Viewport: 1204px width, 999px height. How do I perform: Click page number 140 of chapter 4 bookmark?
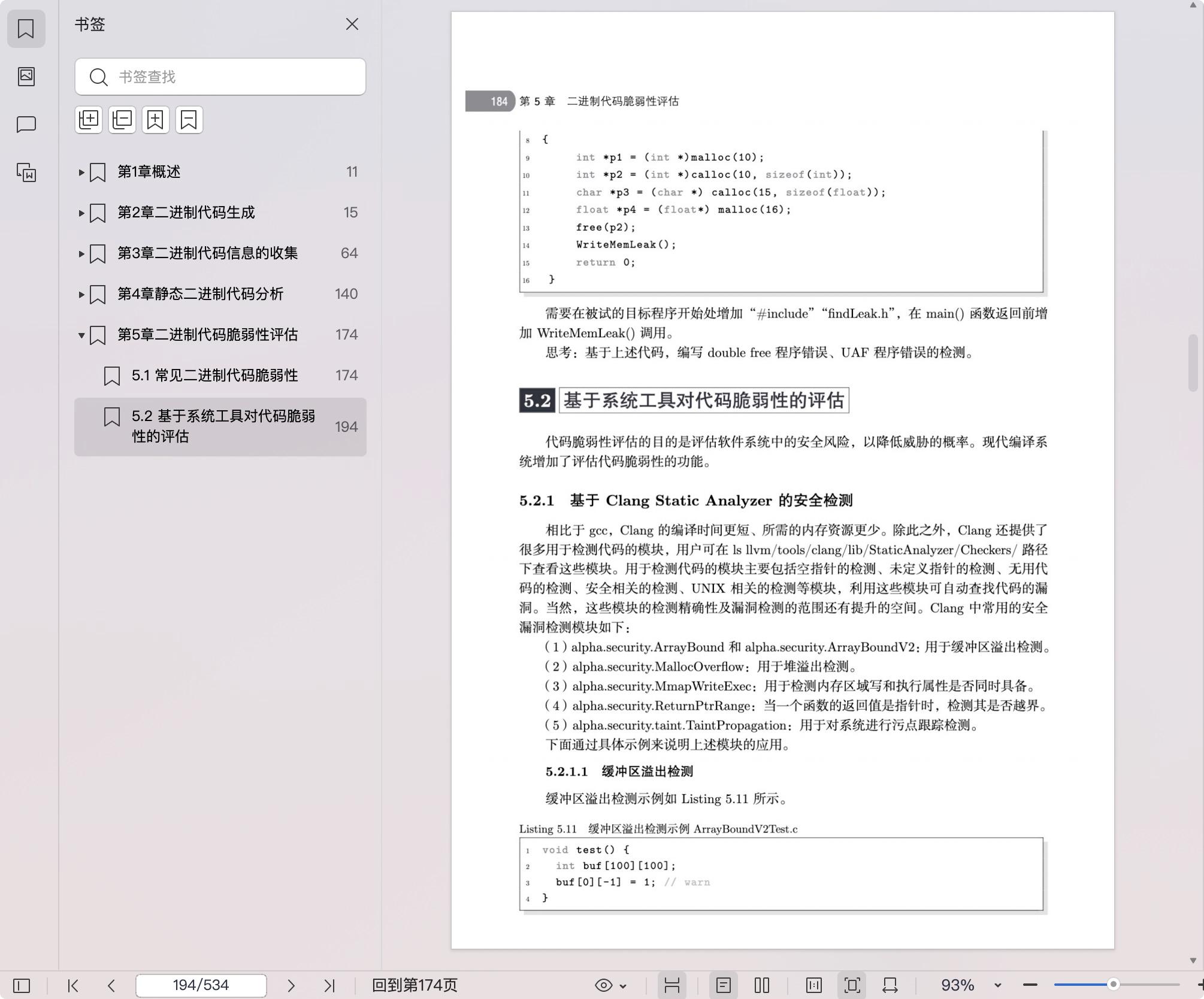[346, 294]
